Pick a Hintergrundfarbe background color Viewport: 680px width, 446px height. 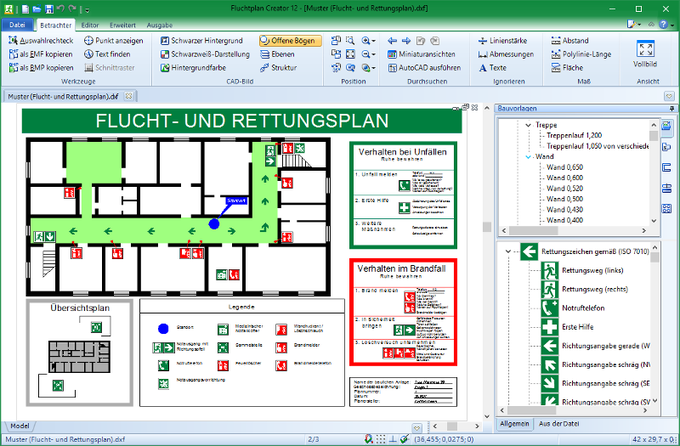[194, 68]
